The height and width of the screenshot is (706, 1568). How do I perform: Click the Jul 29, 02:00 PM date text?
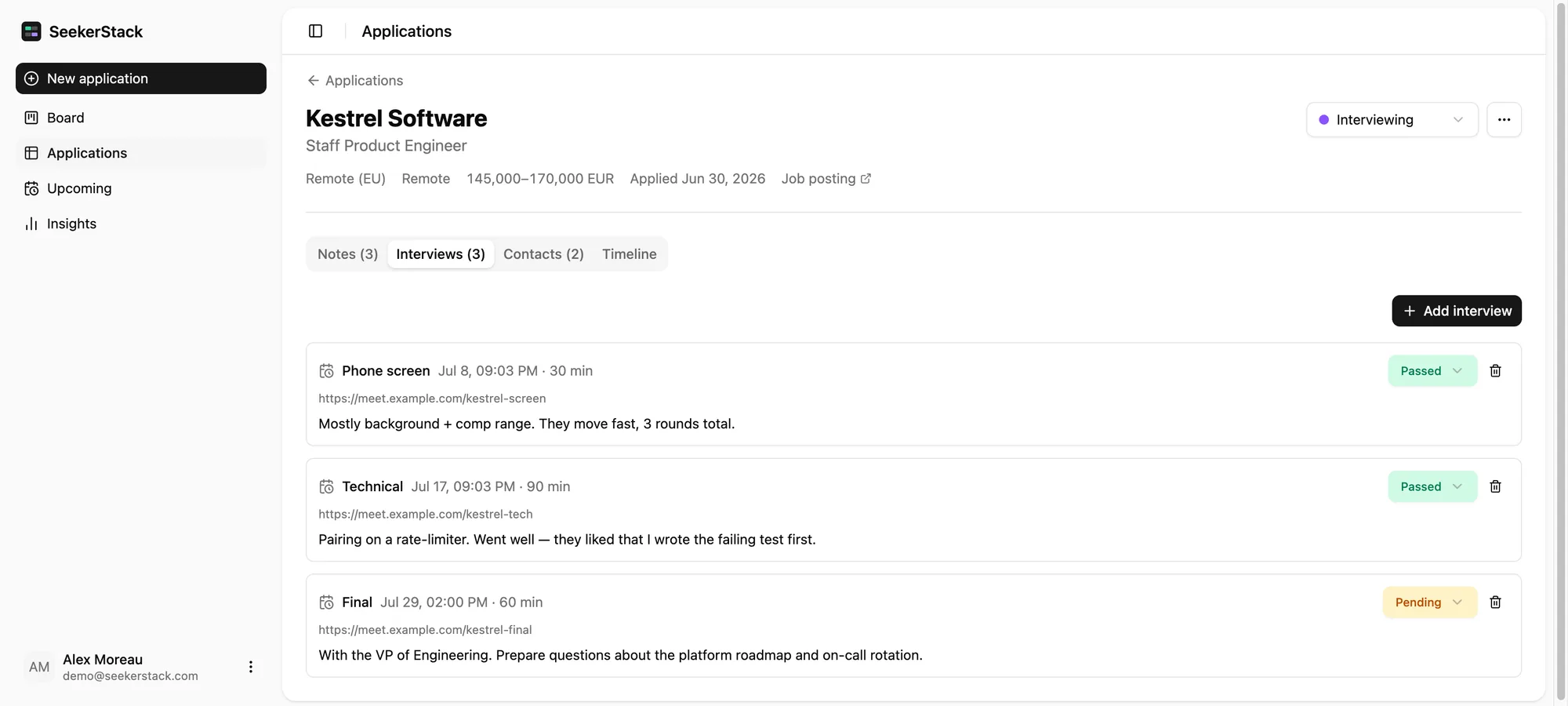(x=434, y=602)
